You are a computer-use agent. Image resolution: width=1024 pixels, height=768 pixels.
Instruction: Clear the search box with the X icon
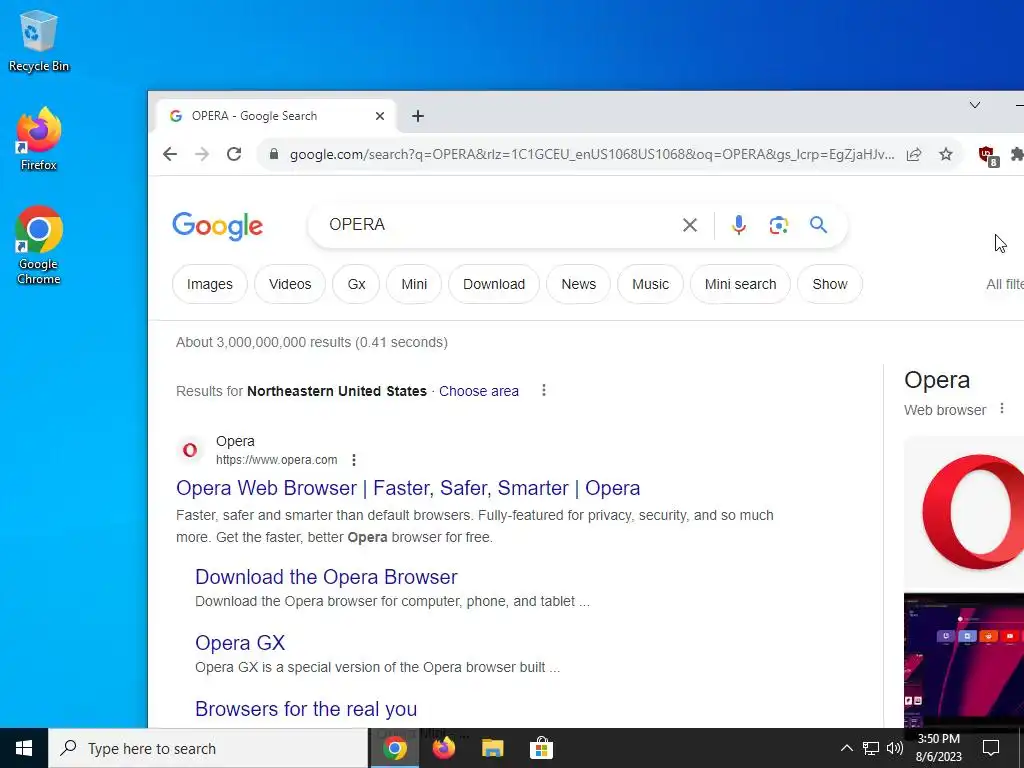pyautogui.click(x=690, y=225)
